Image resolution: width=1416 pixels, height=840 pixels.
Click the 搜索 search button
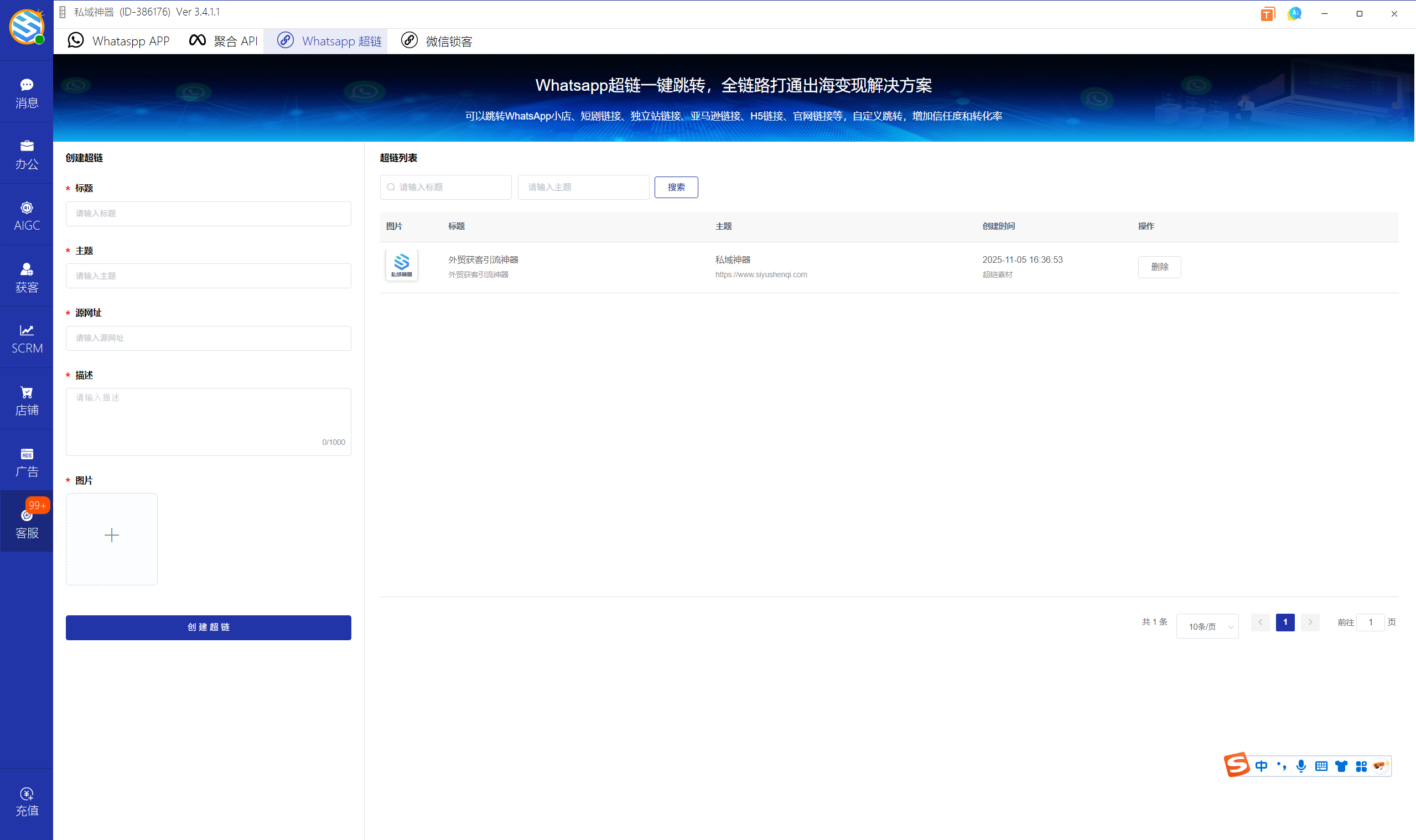point(676,188)
